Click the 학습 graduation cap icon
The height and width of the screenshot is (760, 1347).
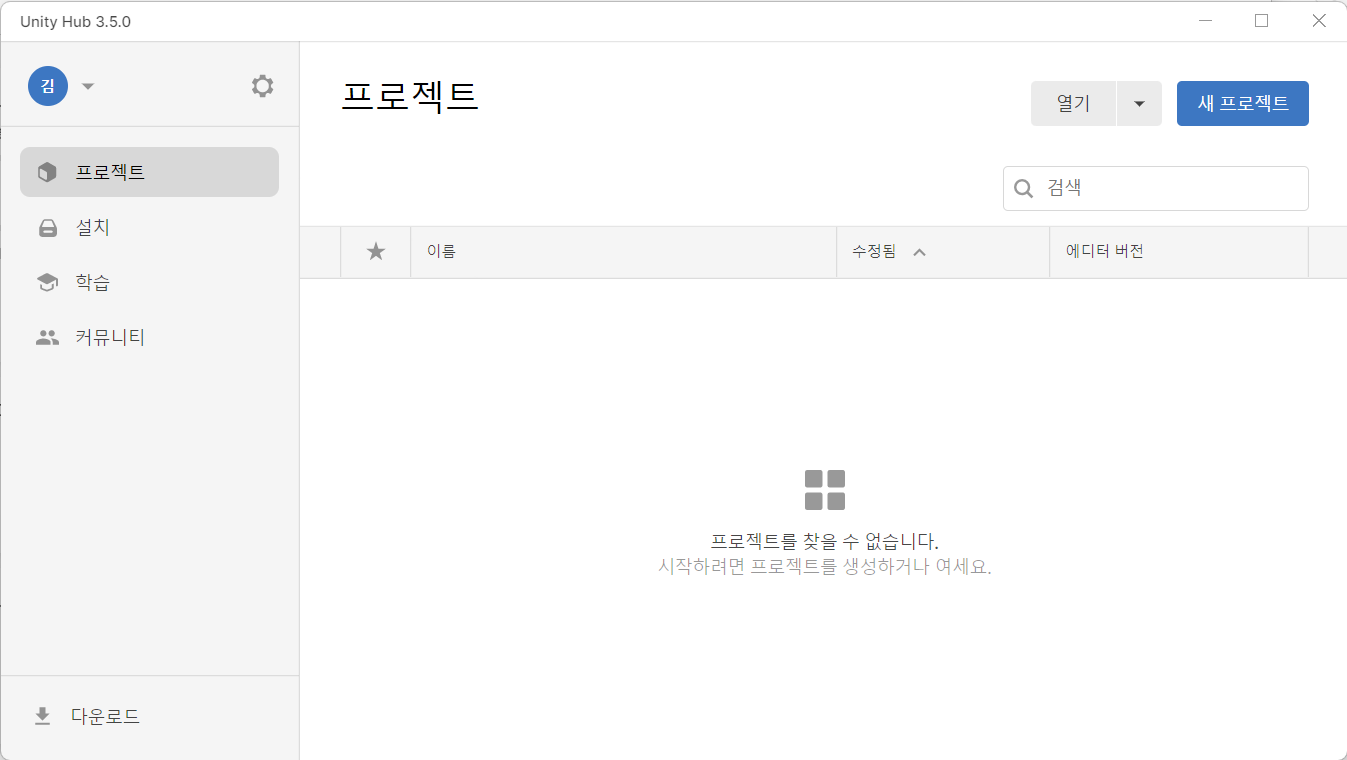(47, 283)
